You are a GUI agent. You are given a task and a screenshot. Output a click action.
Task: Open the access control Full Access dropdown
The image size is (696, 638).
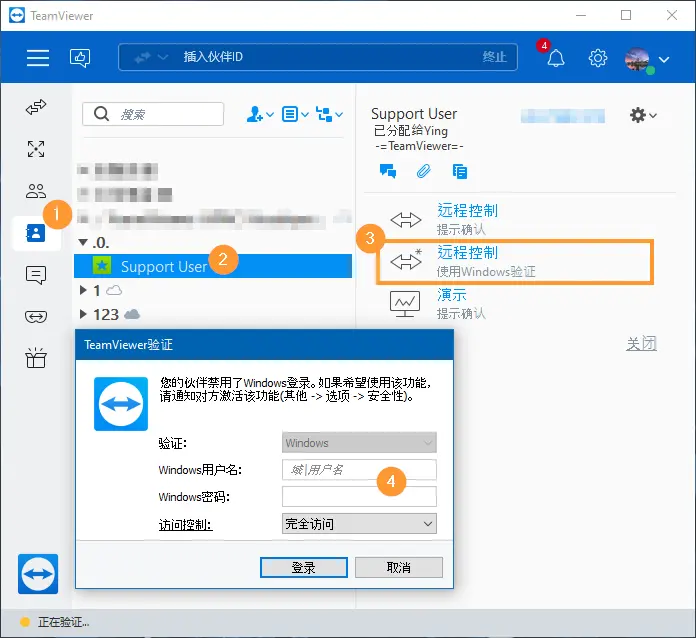359,524
